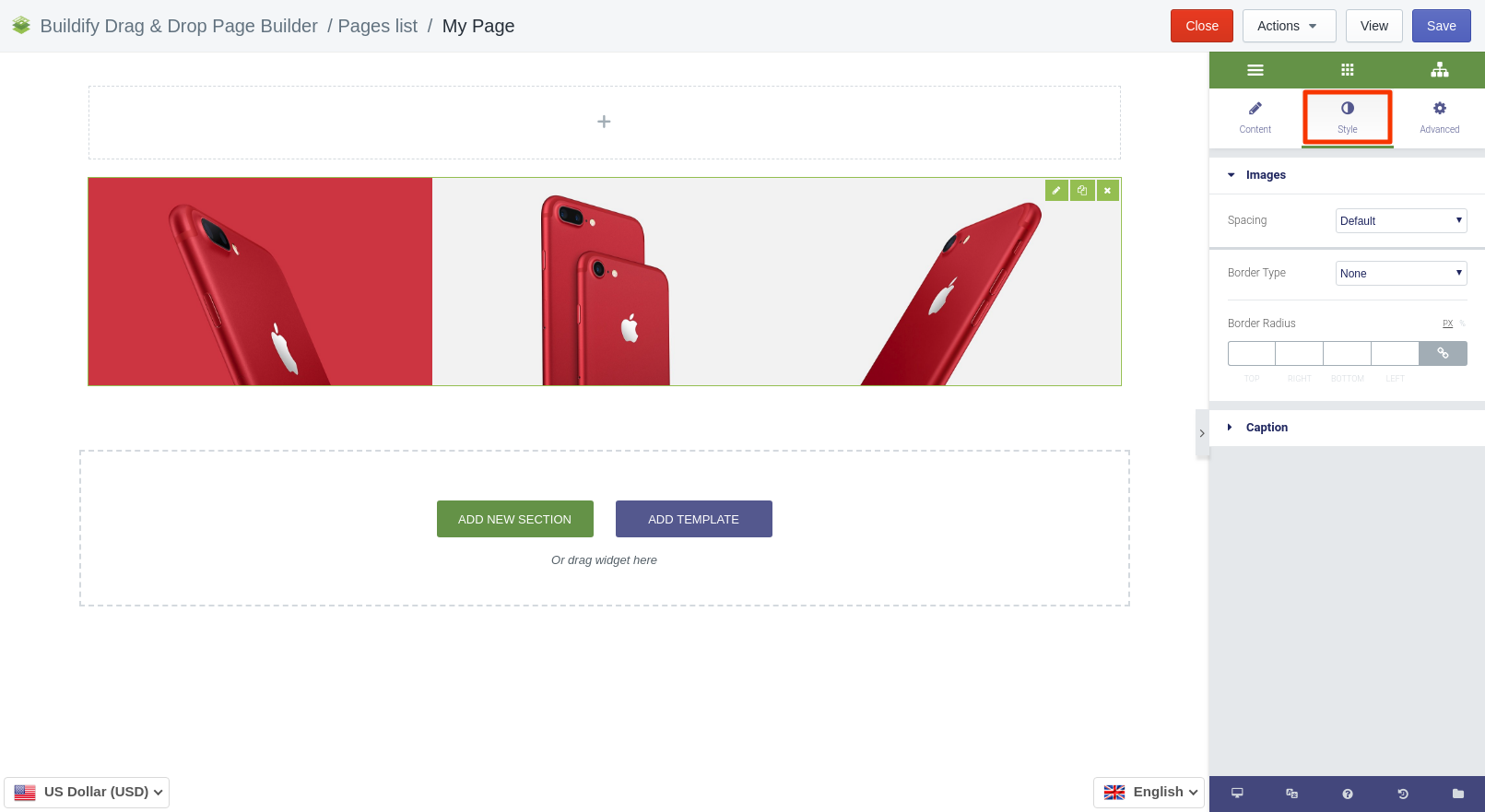Viewport: 1485px width, 812px height.
Task: Click the middle two iPhones gallery image
Action: [605, 282]
